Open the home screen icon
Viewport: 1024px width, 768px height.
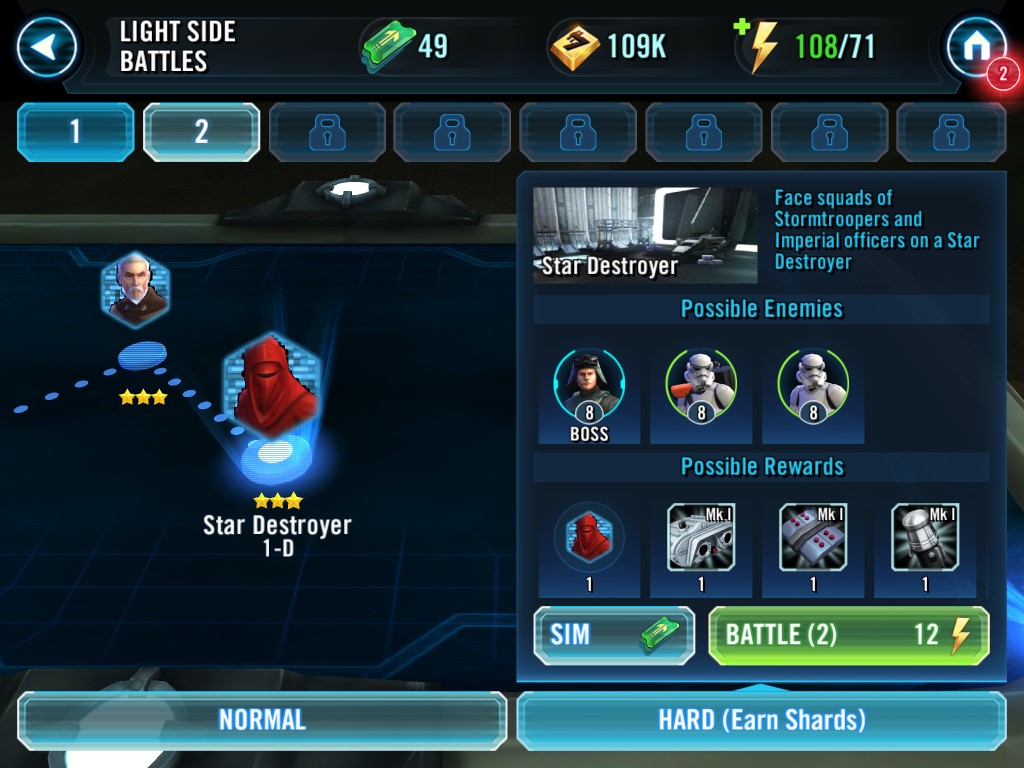(977, 47)
